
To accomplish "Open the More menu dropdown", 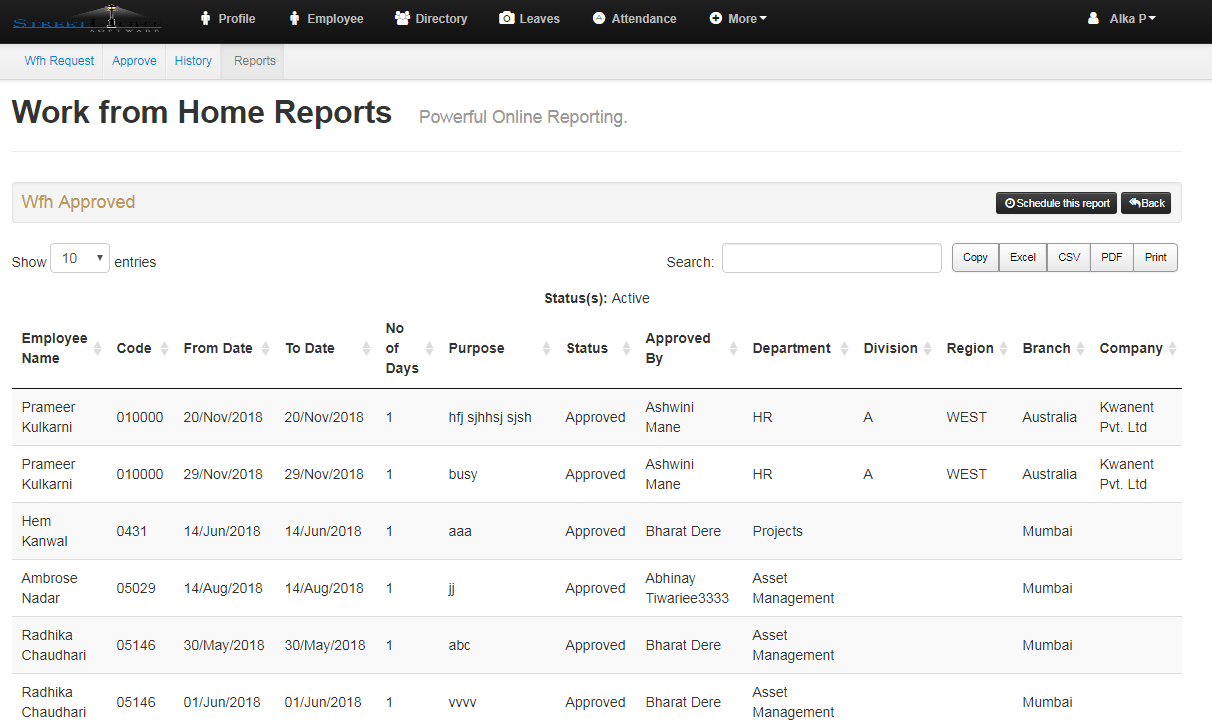I will 738,18.
